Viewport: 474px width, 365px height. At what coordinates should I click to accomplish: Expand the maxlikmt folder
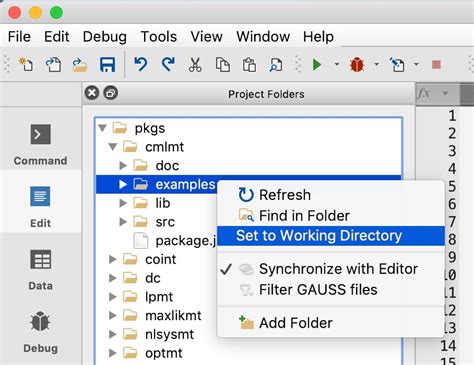(x=113, y=315)
